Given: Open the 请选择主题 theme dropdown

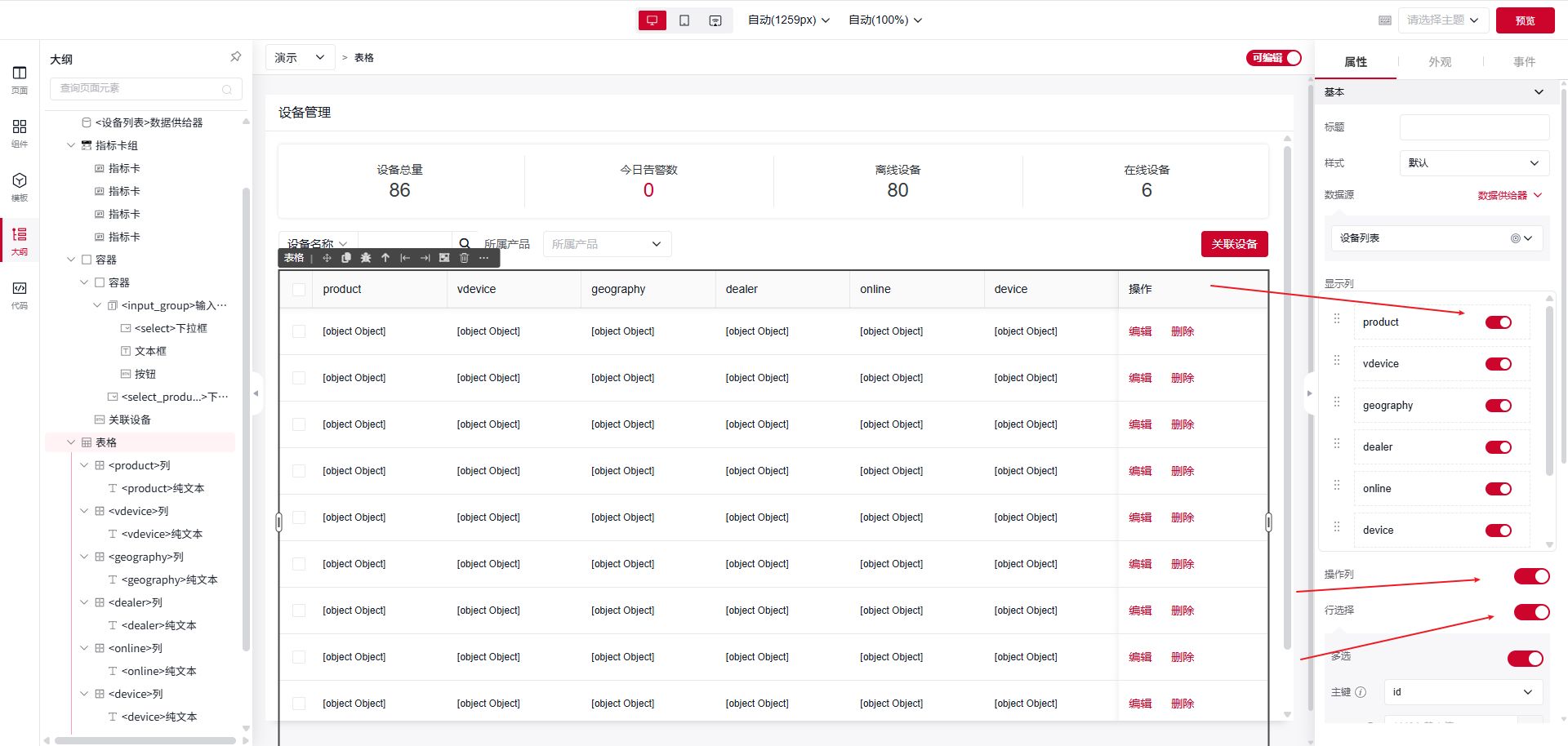Looking at the screenshot, I should (1442, 20).
